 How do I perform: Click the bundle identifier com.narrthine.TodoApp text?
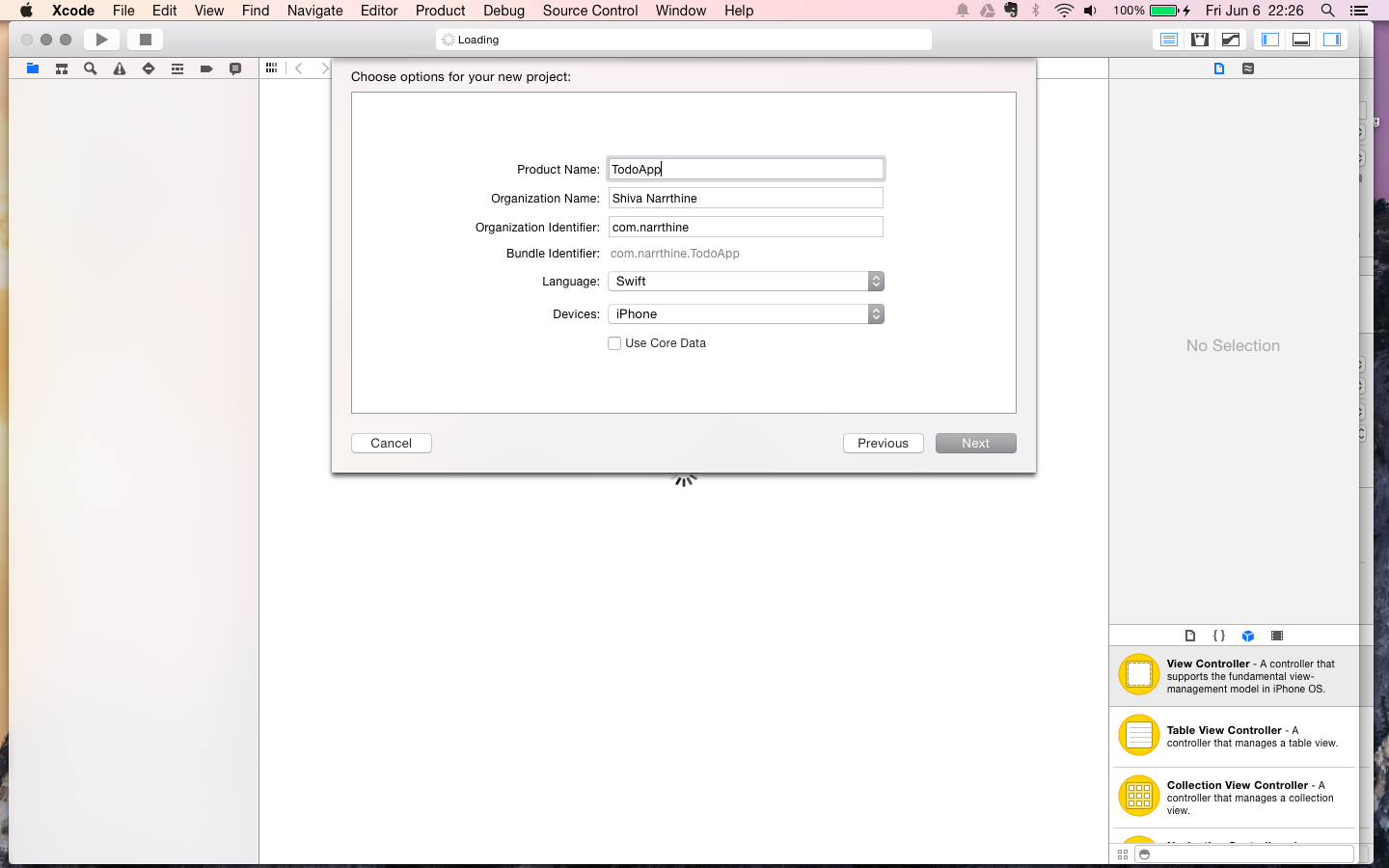675,254
